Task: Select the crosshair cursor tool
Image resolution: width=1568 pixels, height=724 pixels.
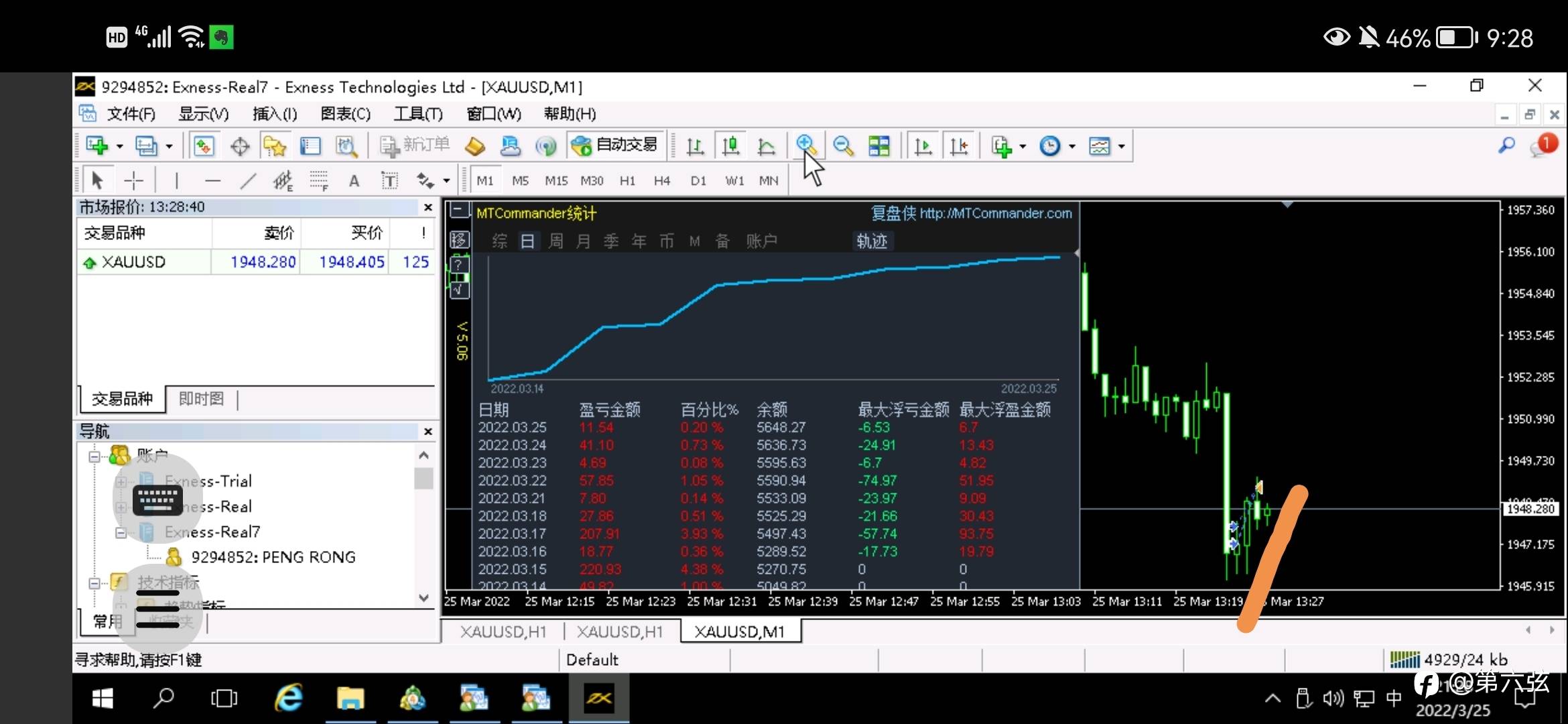Action: point(134,180)
